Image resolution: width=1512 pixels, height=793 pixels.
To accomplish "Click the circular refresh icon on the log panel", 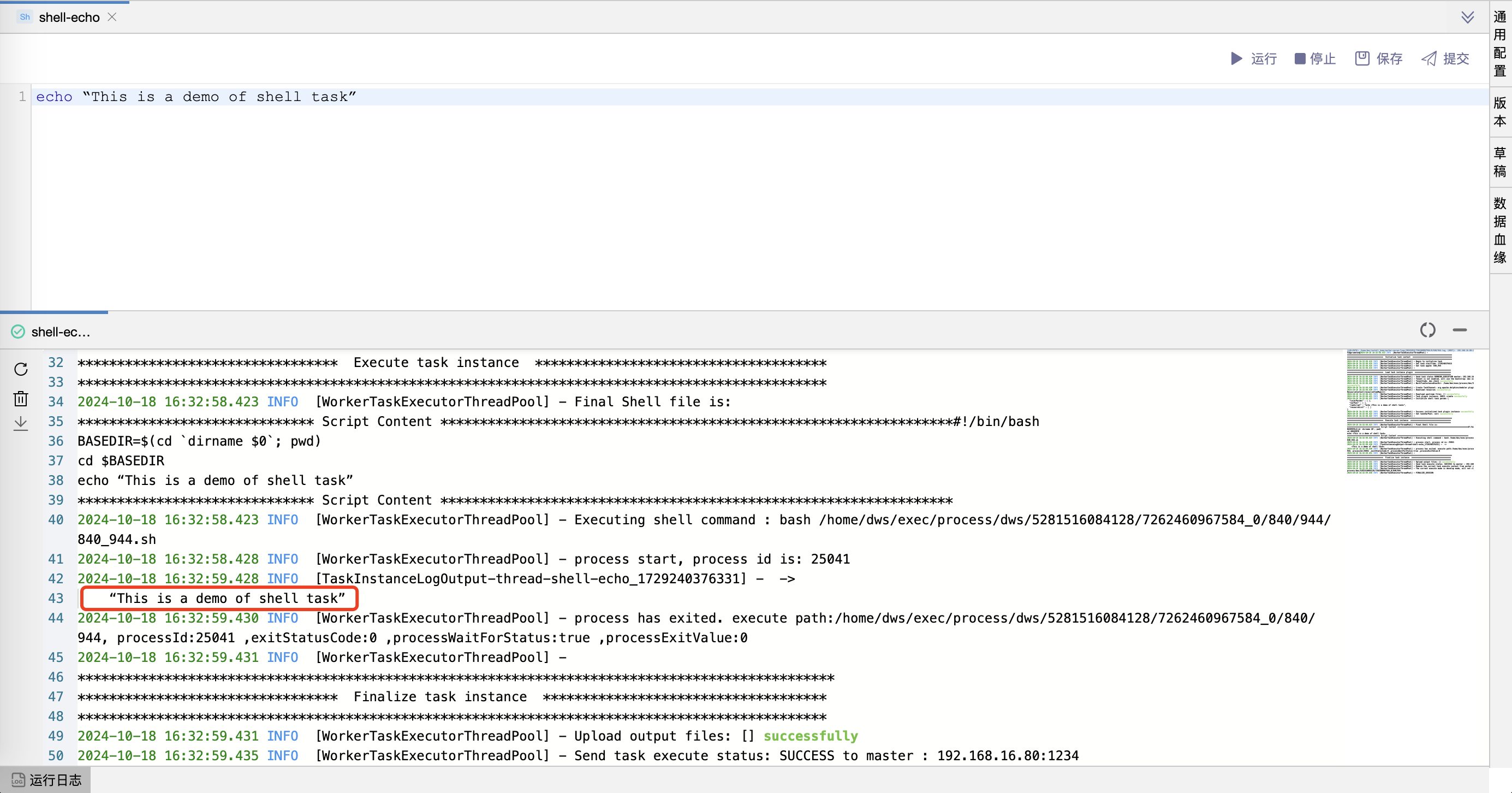I will pos(1427,329).
